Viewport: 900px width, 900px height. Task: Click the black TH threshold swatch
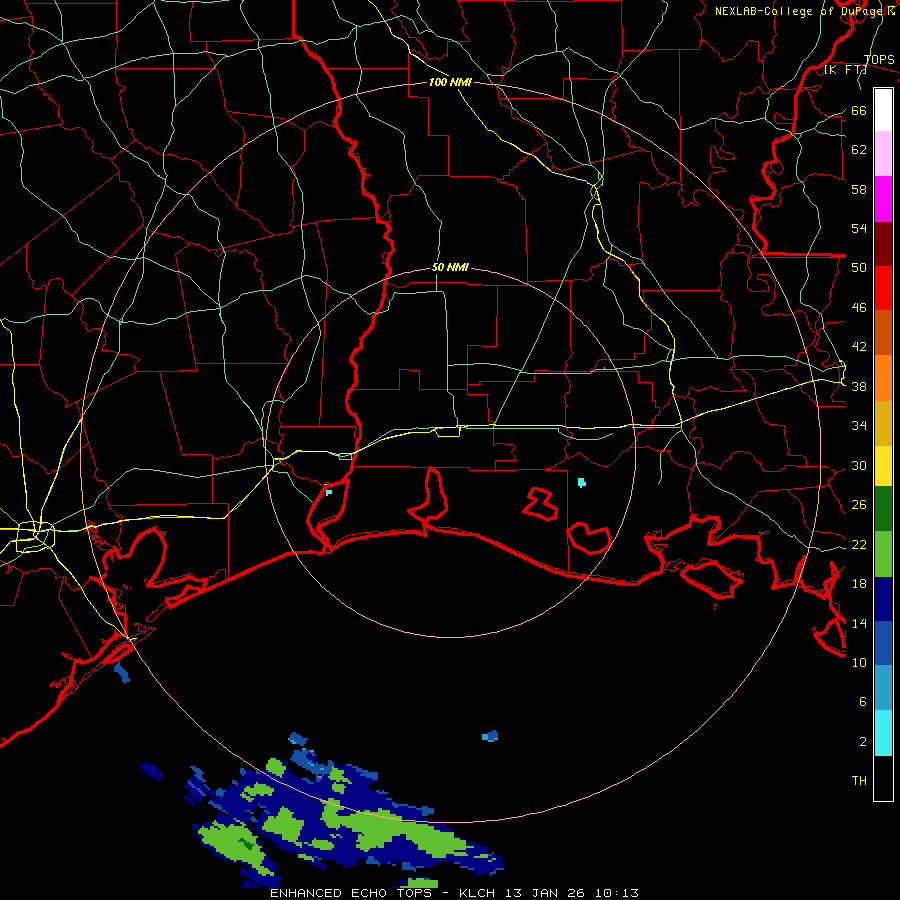[x=883, y=778]
